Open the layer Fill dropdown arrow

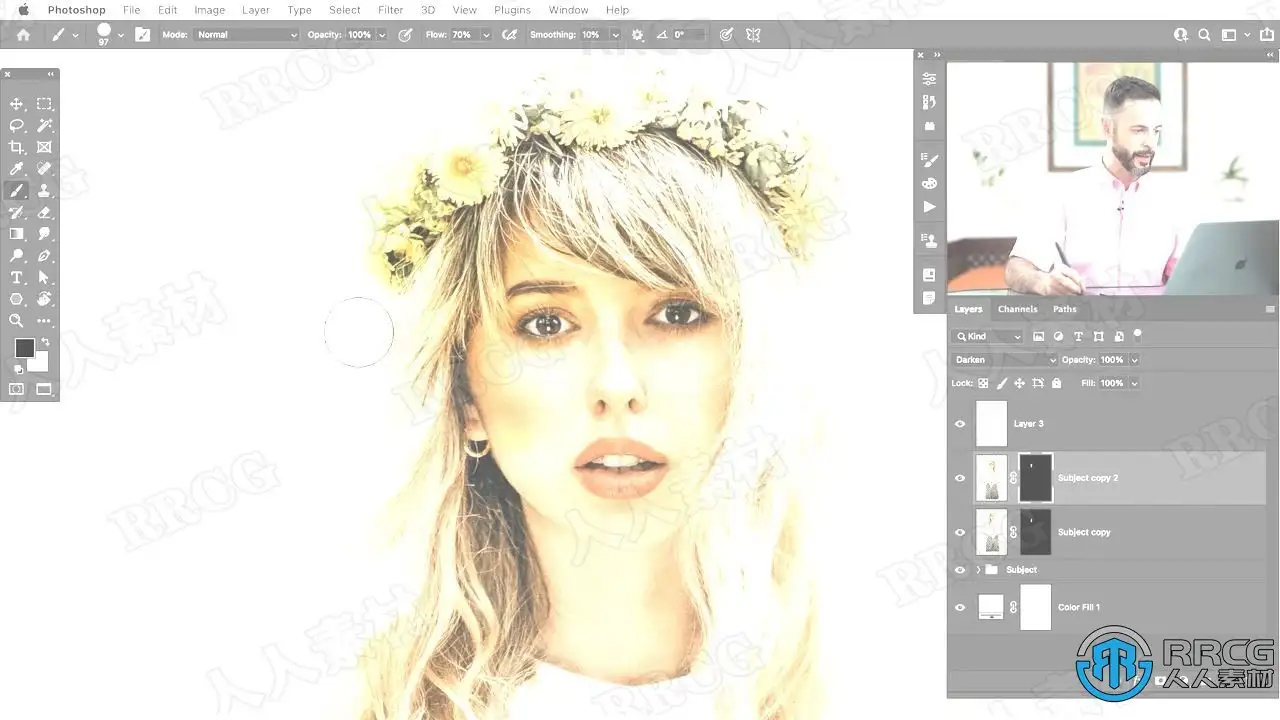point(1134,383)
